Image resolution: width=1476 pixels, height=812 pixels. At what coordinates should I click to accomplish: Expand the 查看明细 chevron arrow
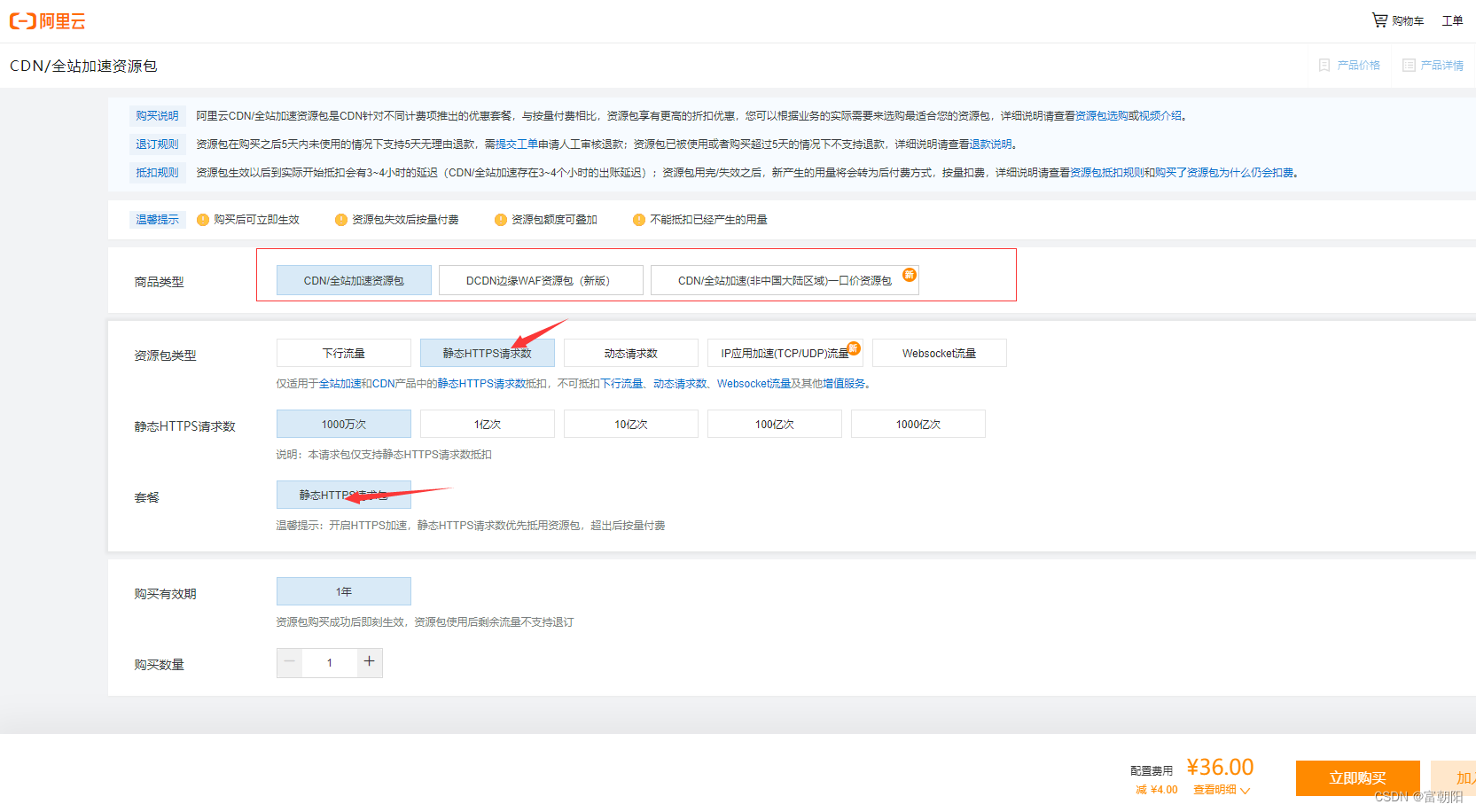point(1246,791)
